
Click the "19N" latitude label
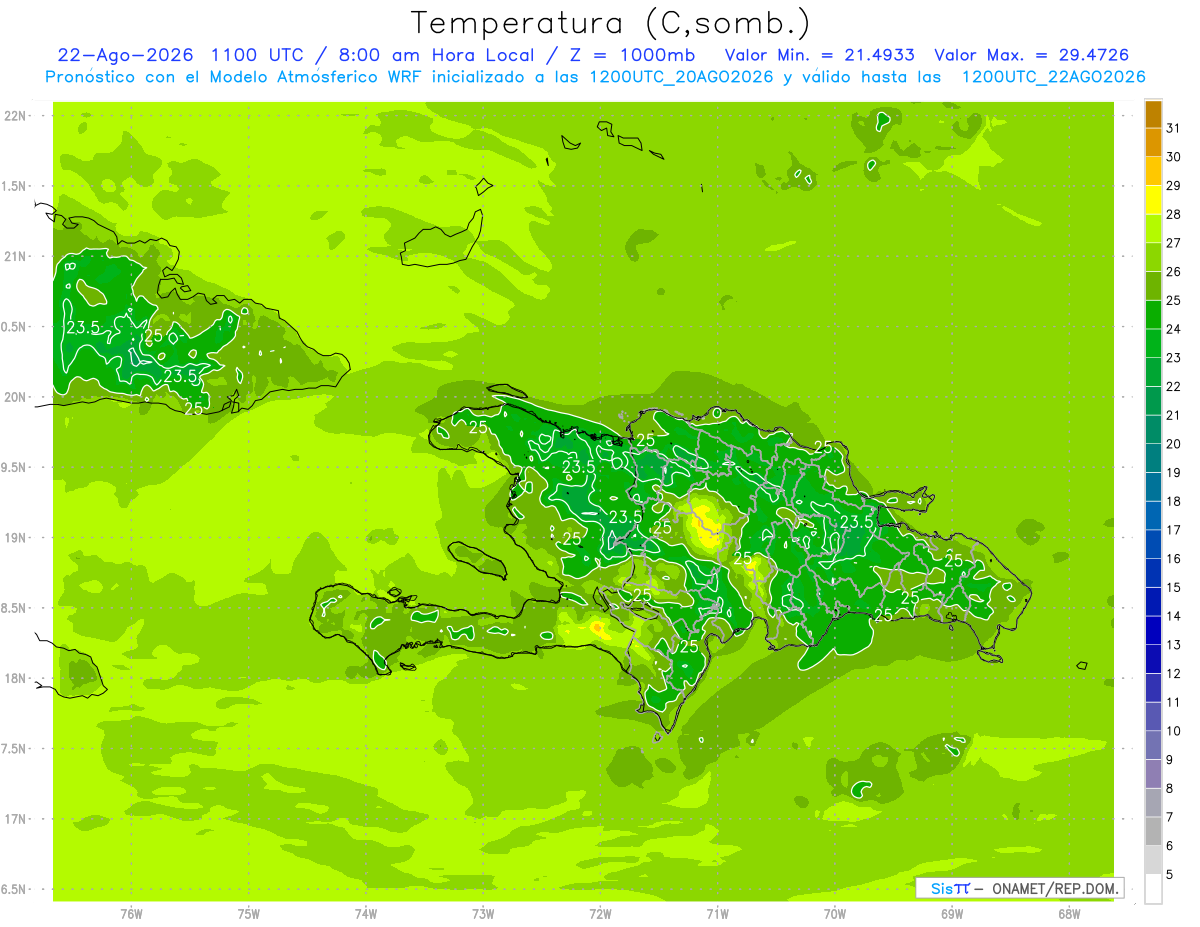click(15, 538)
